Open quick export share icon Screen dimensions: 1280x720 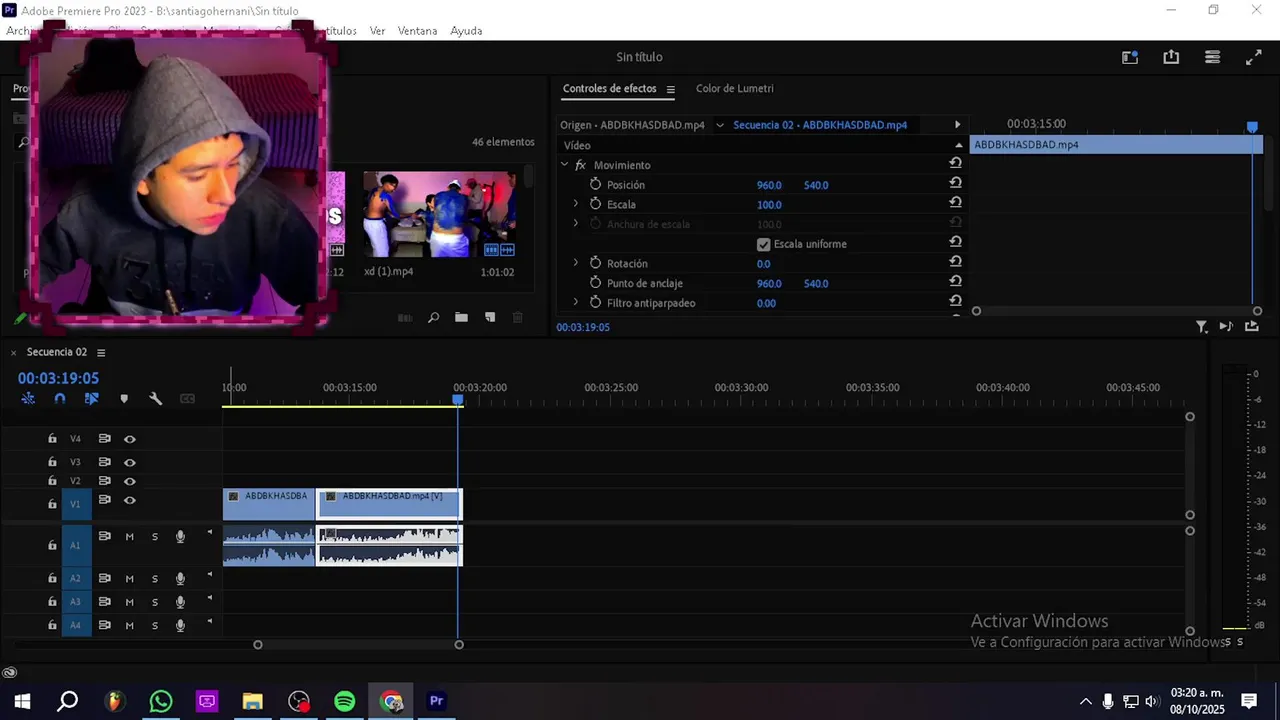click(1171, 57)
